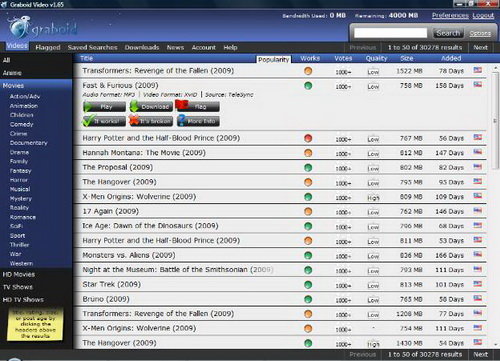
Task: Click the flag icon for Transformers 1522 MB row
Action: (x=478, y=70)
